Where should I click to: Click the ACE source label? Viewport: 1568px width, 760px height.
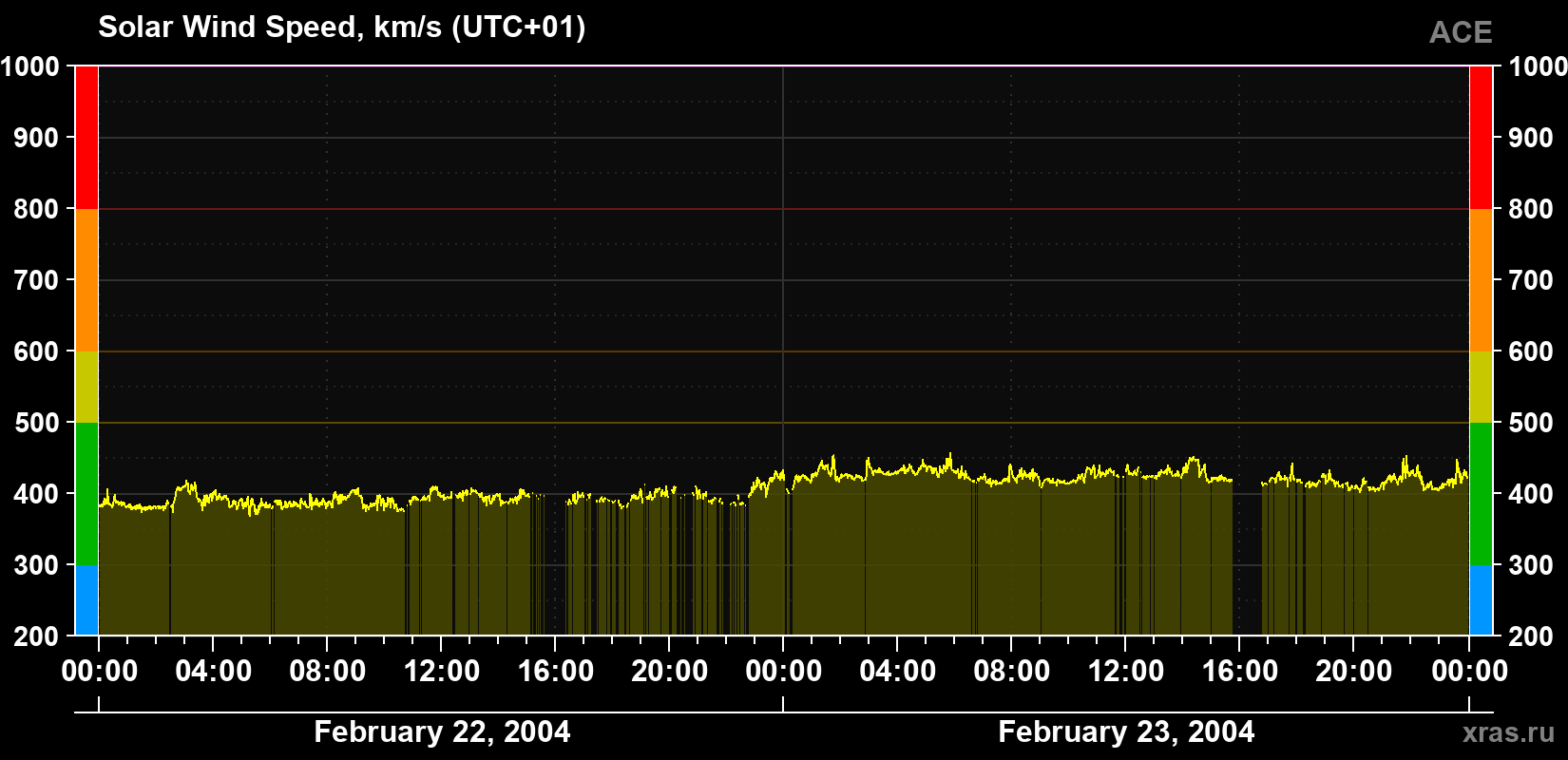(x=1461, y=32)
